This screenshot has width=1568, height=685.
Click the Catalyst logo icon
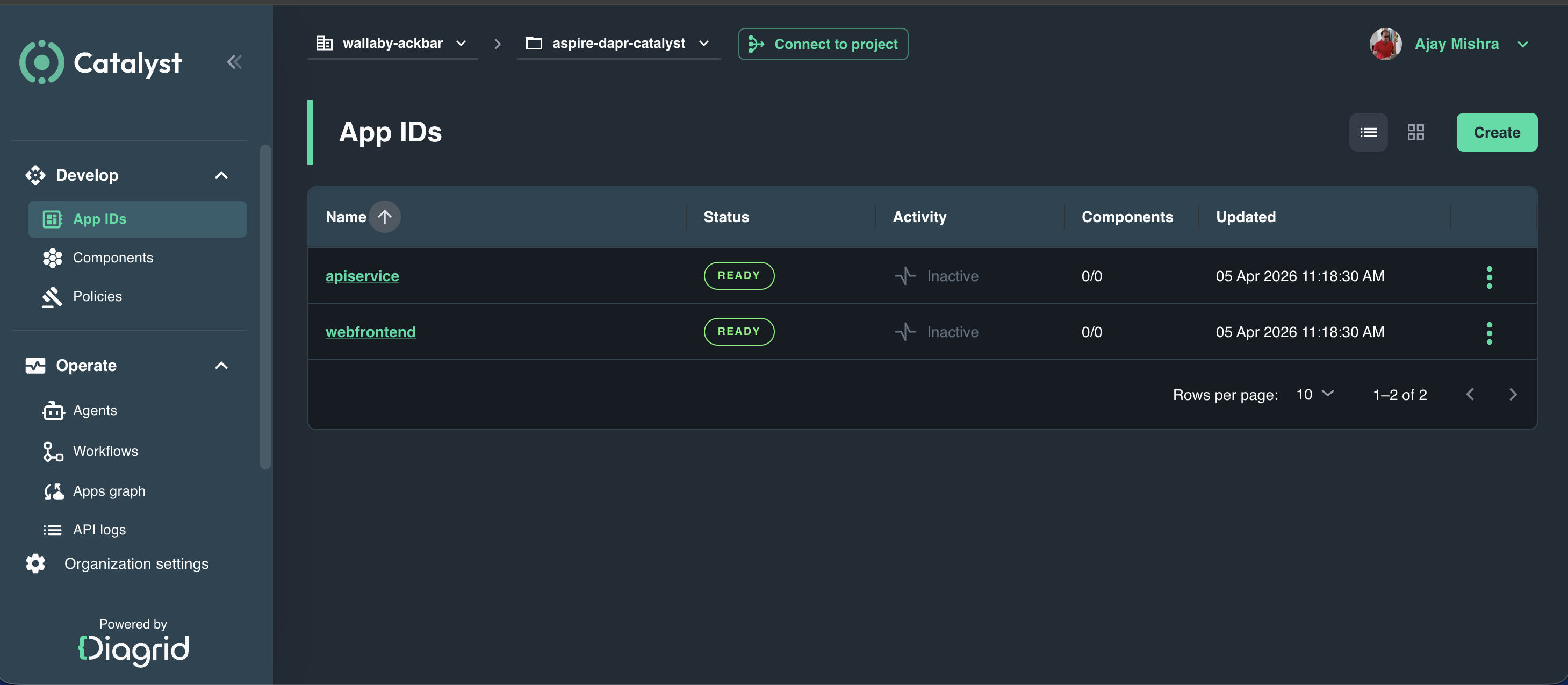41,62
